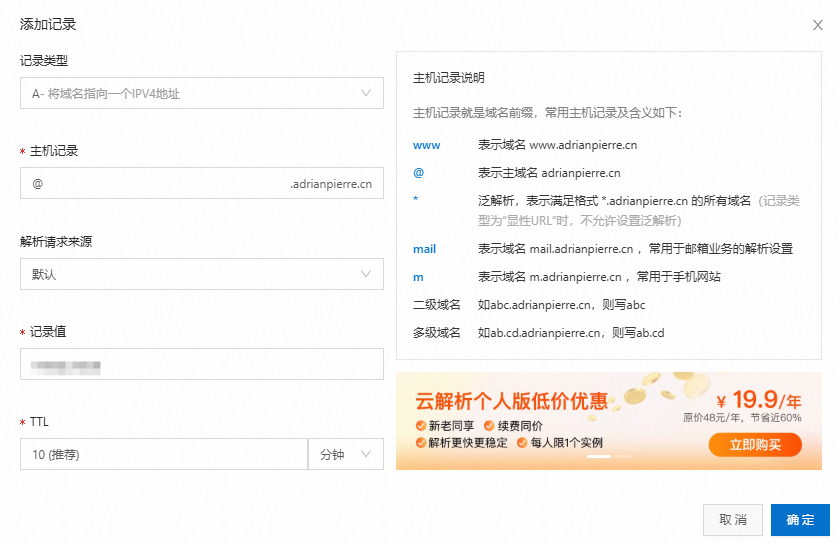Image resolution: width=840 pixels, height=544 pixels.
Task: Open the 分钟 TTL unit dropdown
Action: point(345,455)
